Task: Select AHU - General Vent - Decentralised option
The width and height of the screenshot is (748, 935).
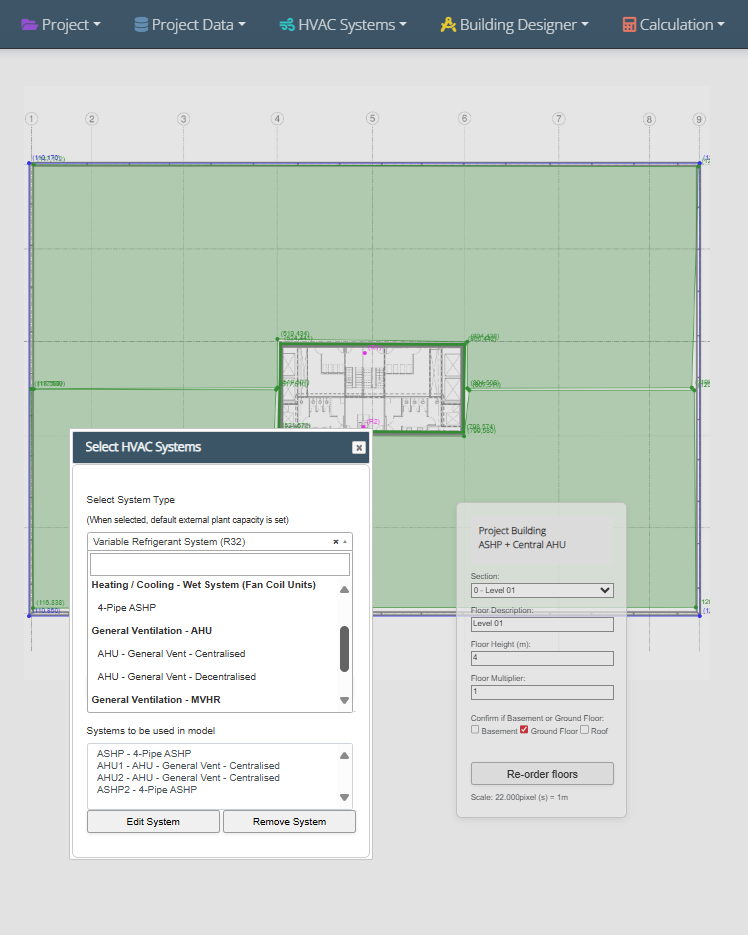Action: (x=177, y=677)
